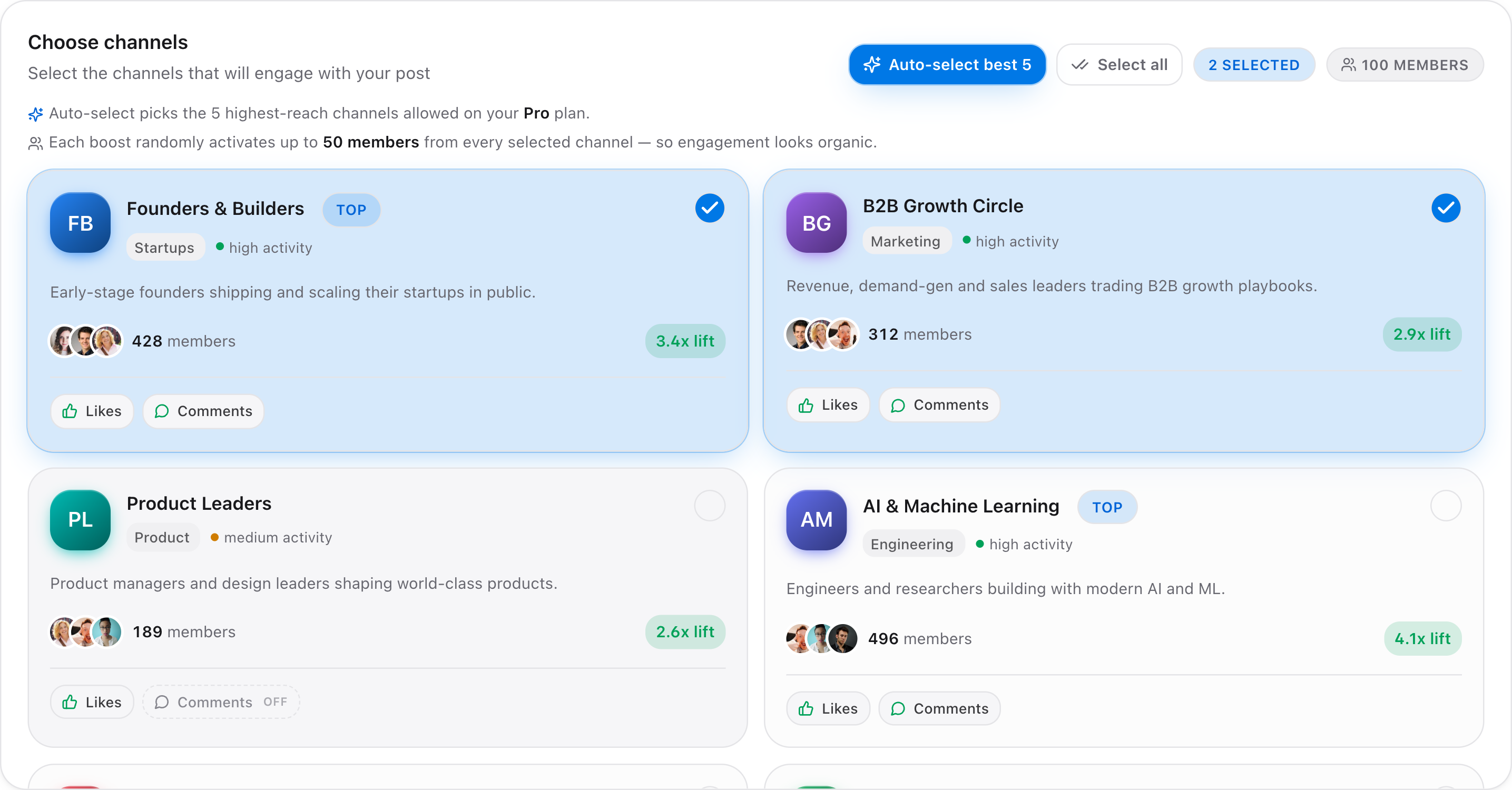
Task: Click the people icon beside boost hint
Action: (x=36, y=143)
